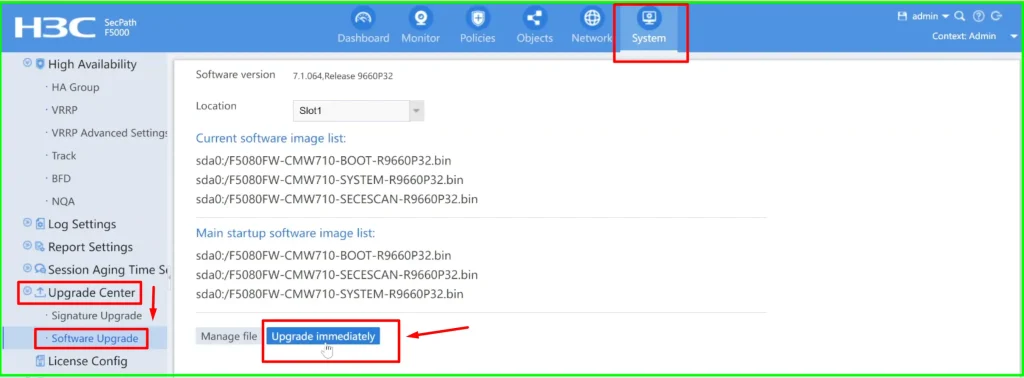
Task: Click the 'Software version' label
Action: pyautogui.click(x=236, y=74)
